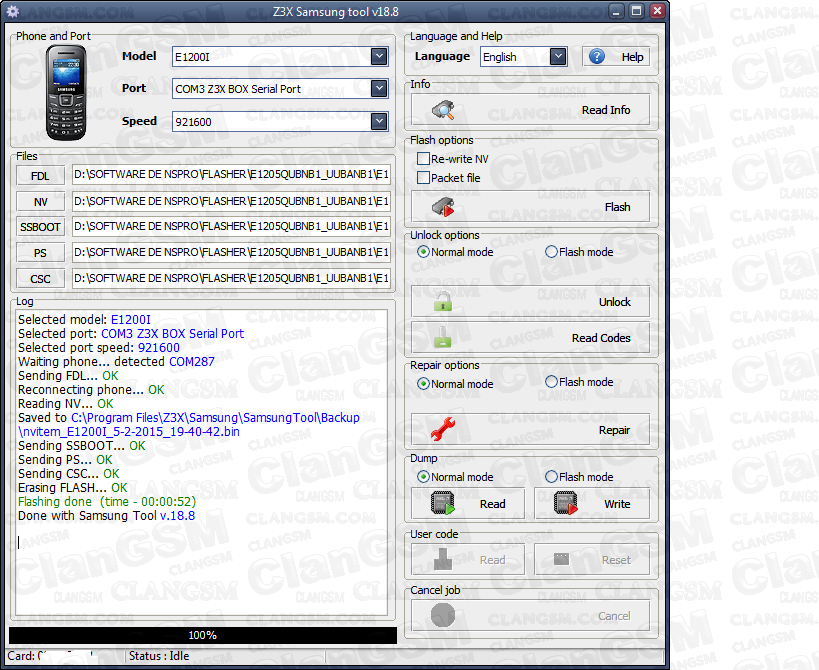
Task: Click the 'Flashing done' log line
Action: coord(107,502)
